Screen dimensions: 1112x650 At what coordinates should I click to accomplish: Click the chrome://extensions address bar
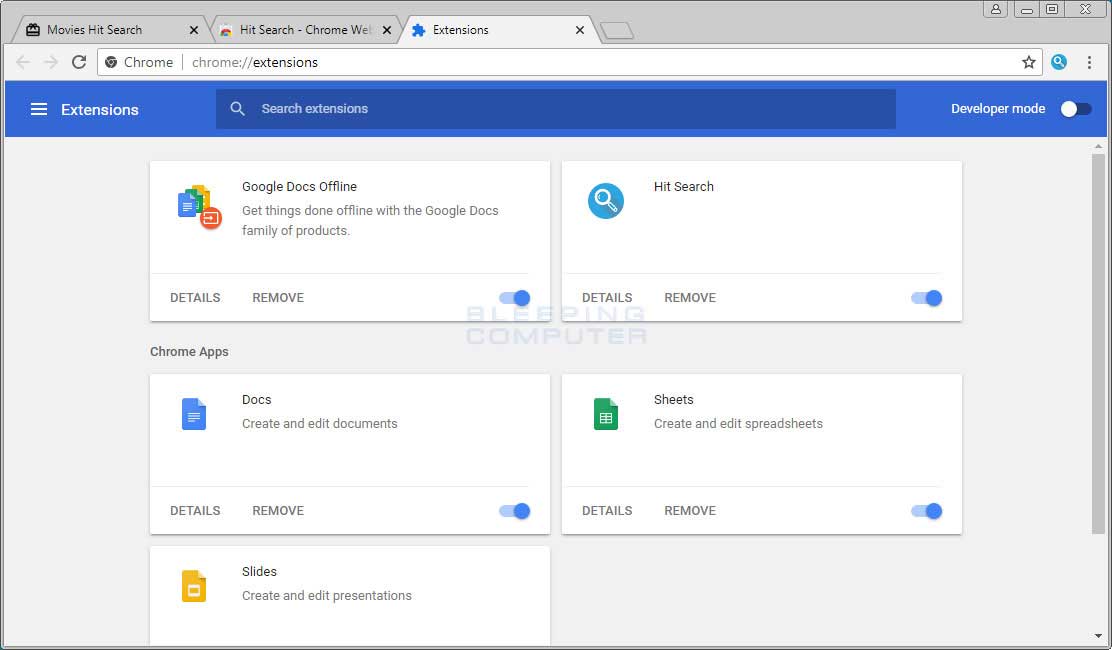pyautogui.click(x=567, y=62)
